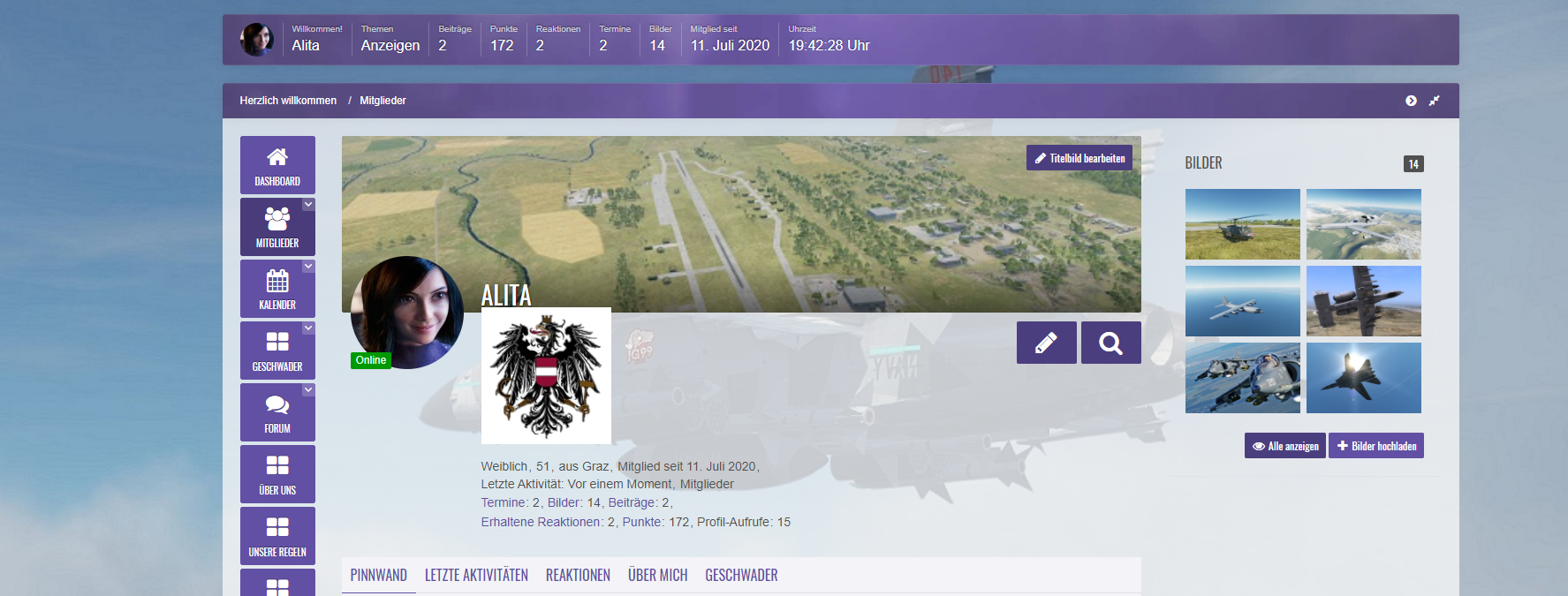Expand the Forum submenu arrow
The width and height of the screenshot is (1568, 596).
click(x=308, y=389)
